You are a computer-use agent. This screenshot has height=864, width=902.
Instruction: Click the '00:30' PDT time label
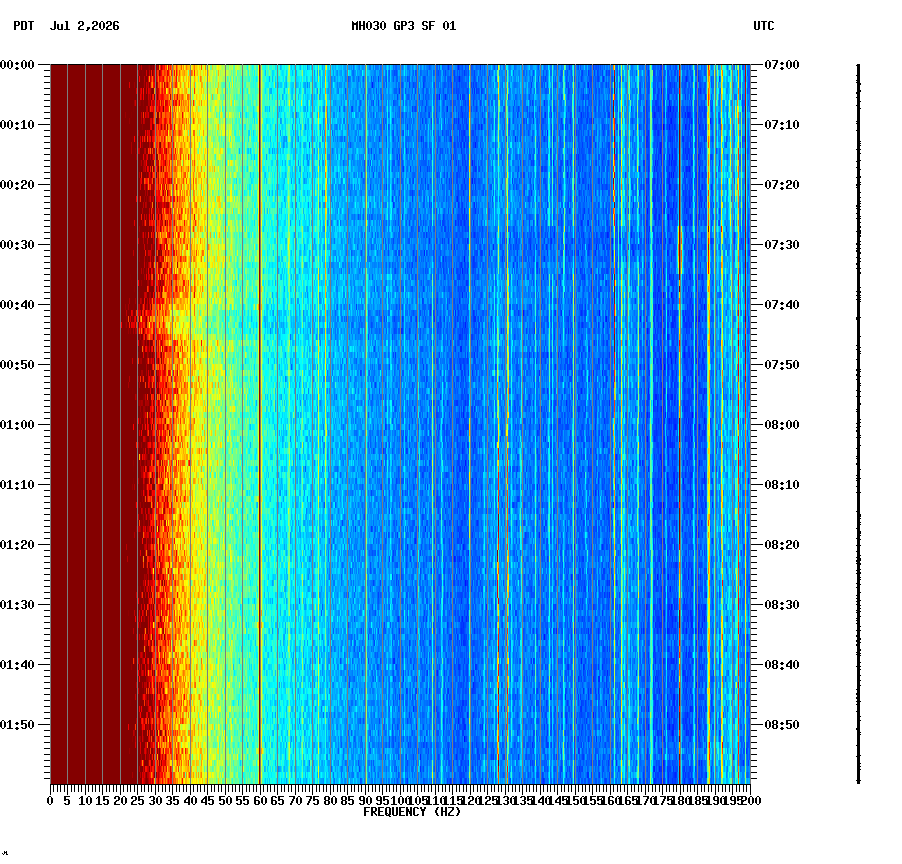[x=17, y=244]
